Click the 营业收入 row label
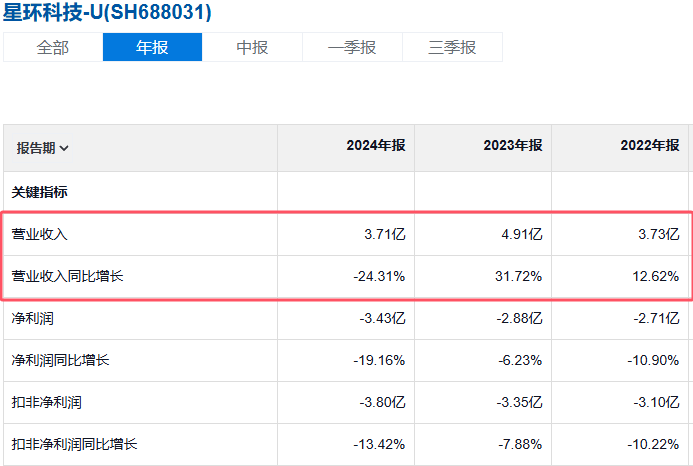Viewport: 693px width, 466px height. click(39, 234)
